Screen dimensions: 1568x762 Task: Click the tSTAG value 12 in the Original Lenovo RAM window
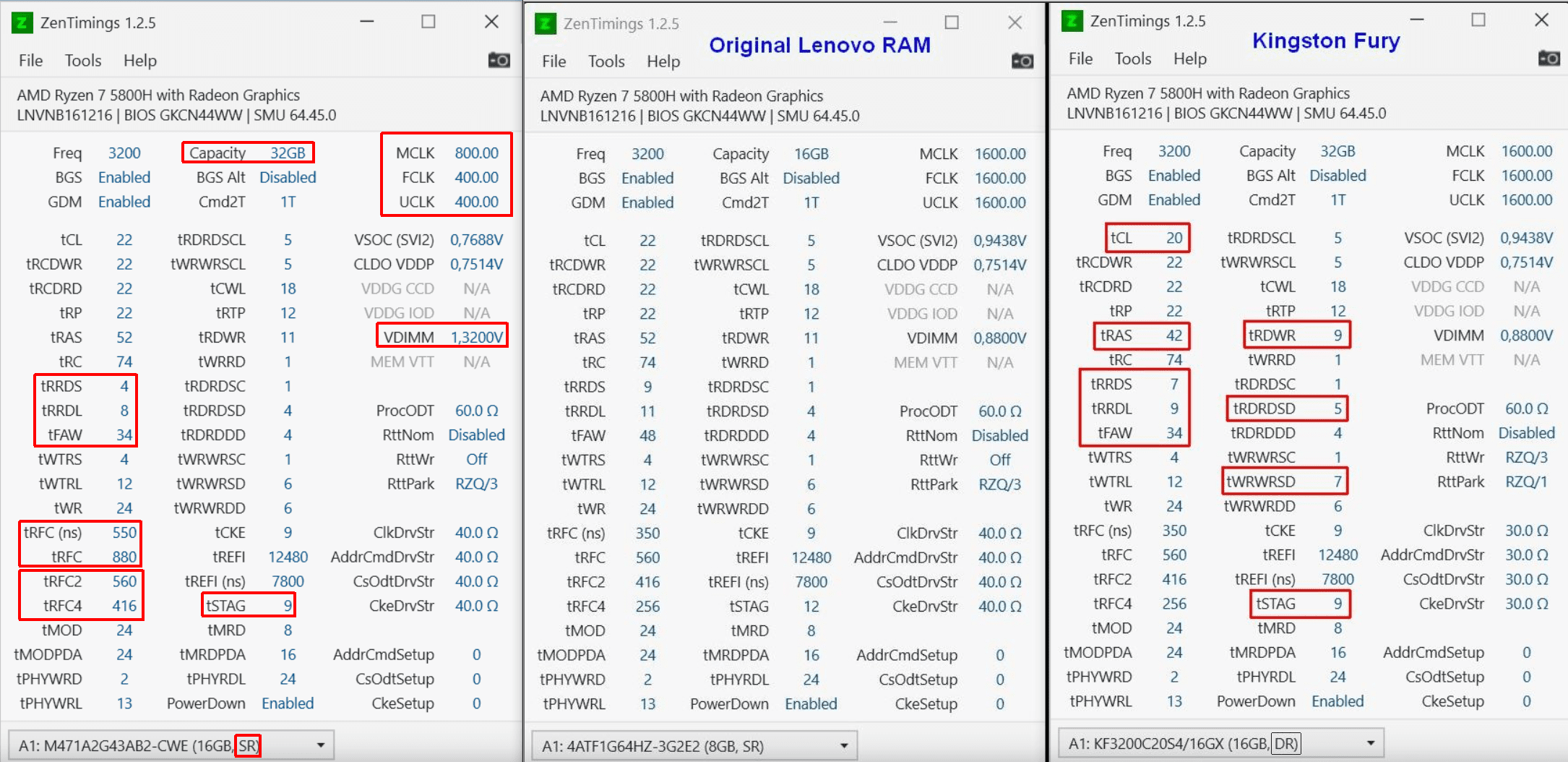pos(811,607)
